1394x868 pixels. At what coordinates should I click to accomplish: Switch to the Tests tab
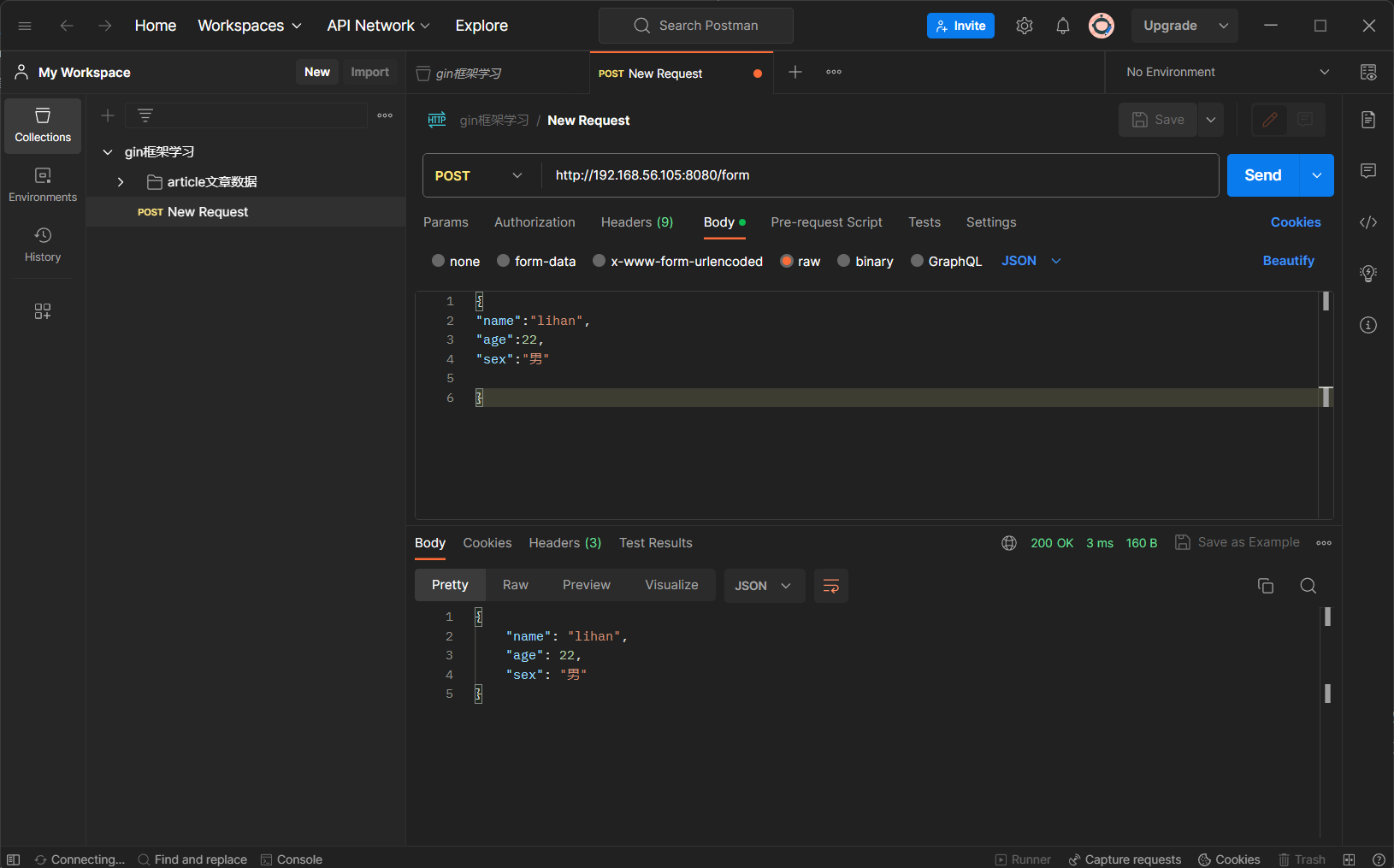click(924, 222)
